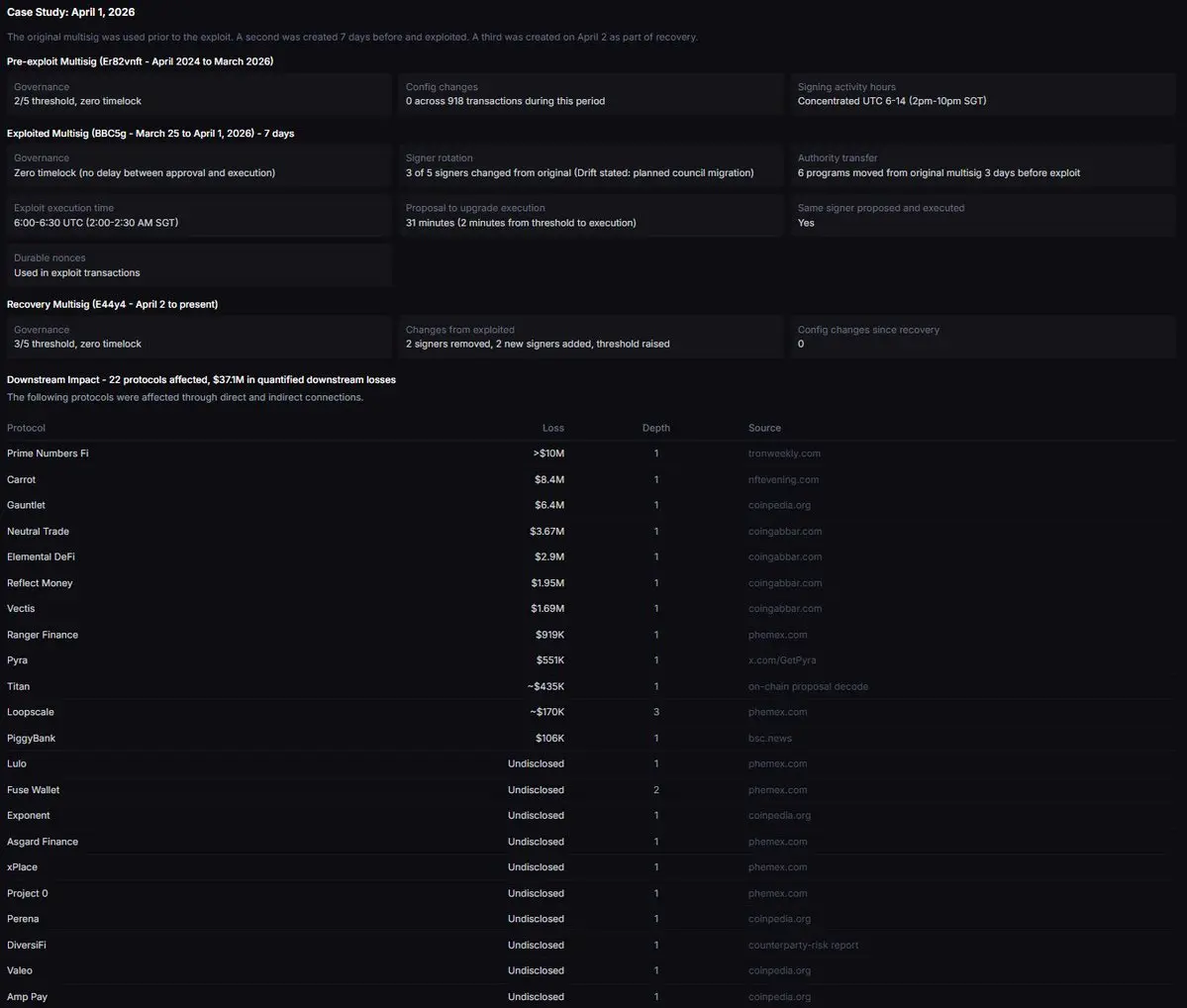Click the coinpedia.org source in Gauntlet row
Image resolution: width=1187 pixels, height=1008 pixels.
tap(779, 505)
